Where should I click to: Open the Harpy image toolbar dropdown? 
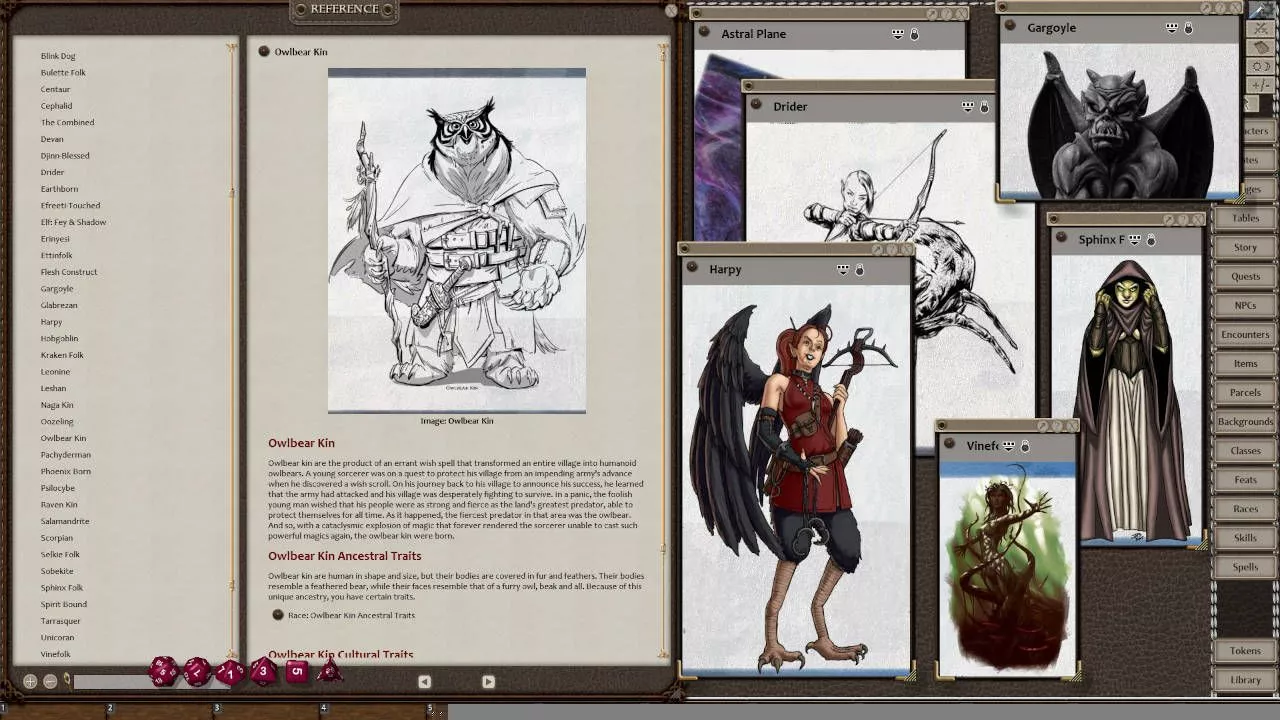click(843, 269)
